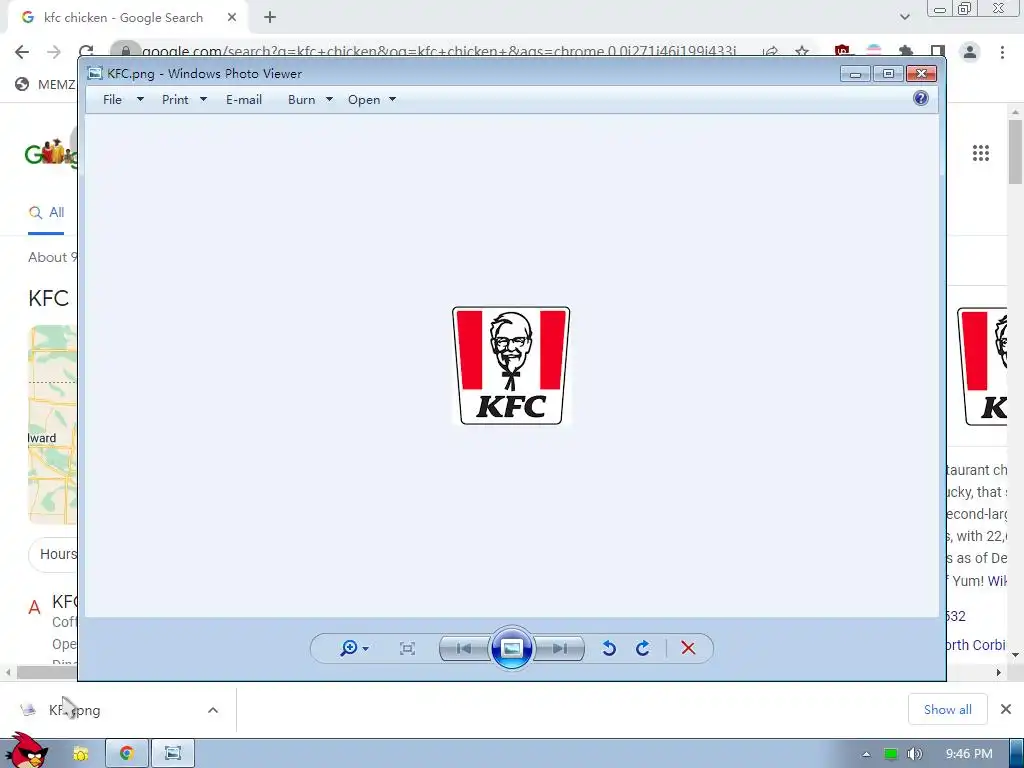Image resolution: width=1024 pixels, height=768 pixels.
Task: Click the map thumbnail in Chrome
Action: 52,424
